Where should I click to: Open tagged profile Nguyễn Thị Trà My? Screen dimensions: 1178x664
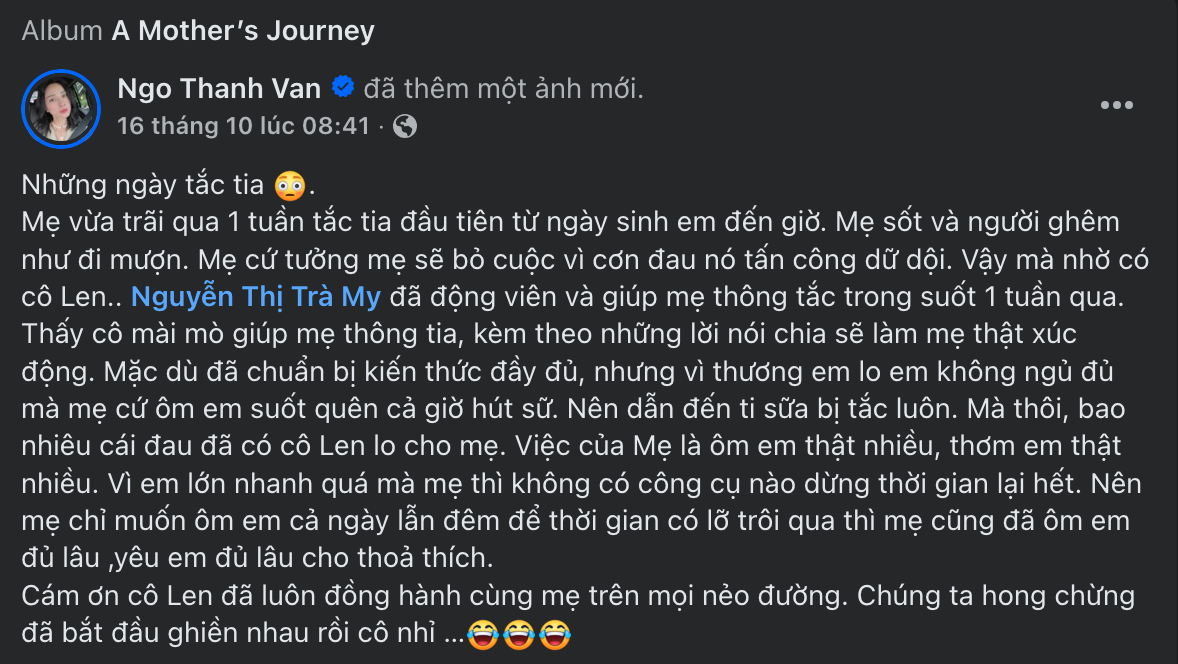coord(256,296)
